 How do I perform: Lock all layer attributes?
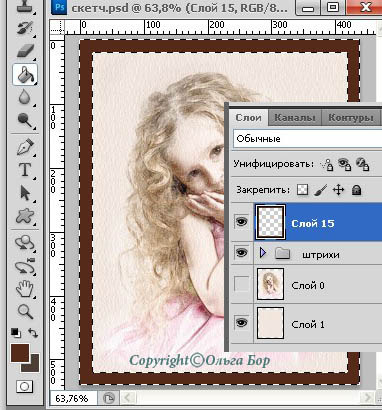click(x=357, y=190)
